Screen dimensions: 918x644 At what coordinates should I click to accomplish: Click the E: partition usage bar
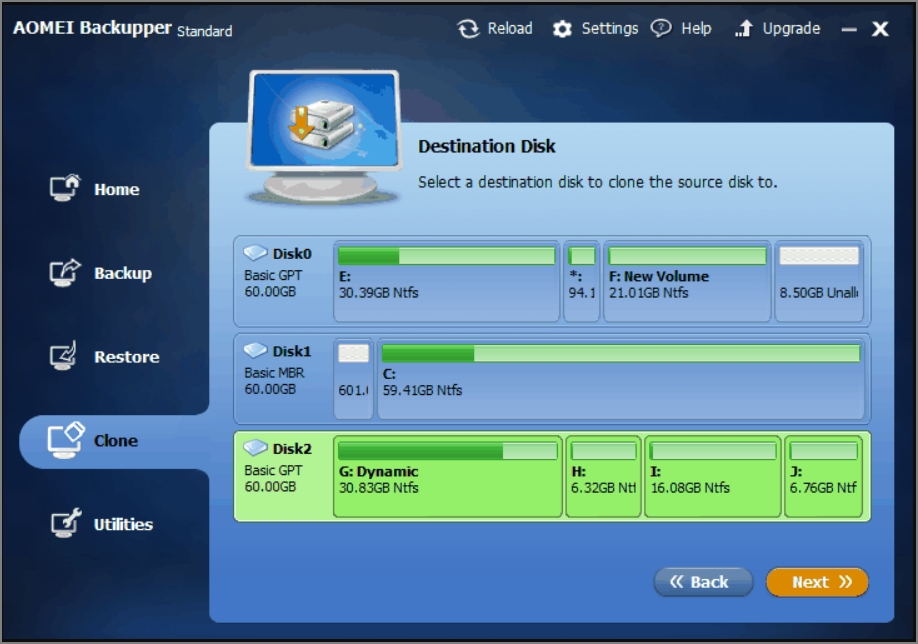(x=446, y=256)
